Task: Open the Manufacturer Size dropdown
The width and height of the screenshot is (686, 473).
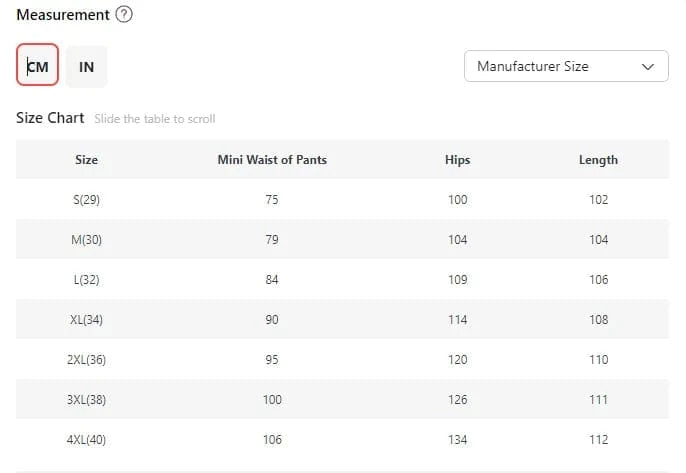Action: [566, 67]
